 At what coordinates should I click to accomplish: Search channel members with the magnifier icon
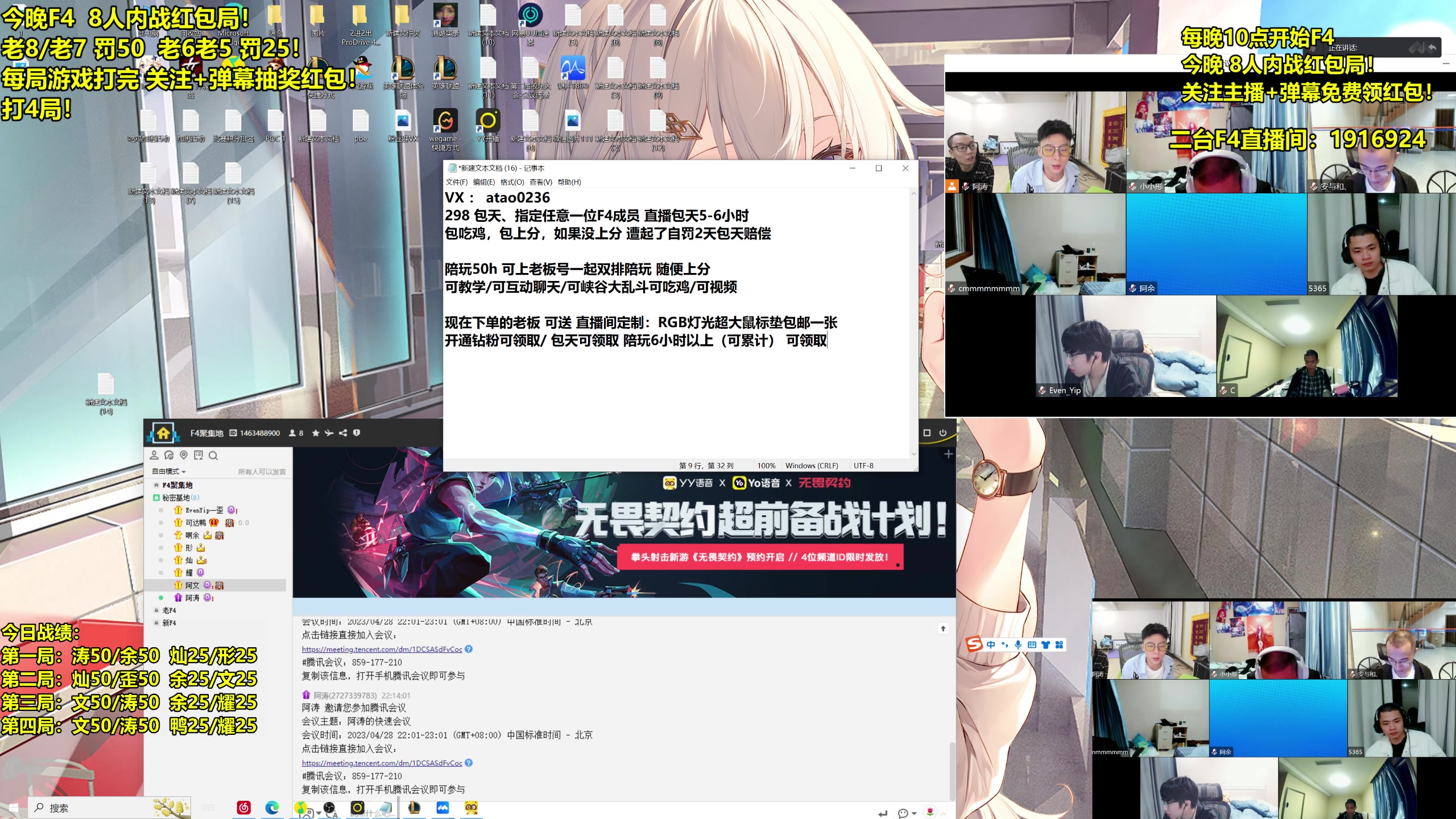[x=213, y=455]
